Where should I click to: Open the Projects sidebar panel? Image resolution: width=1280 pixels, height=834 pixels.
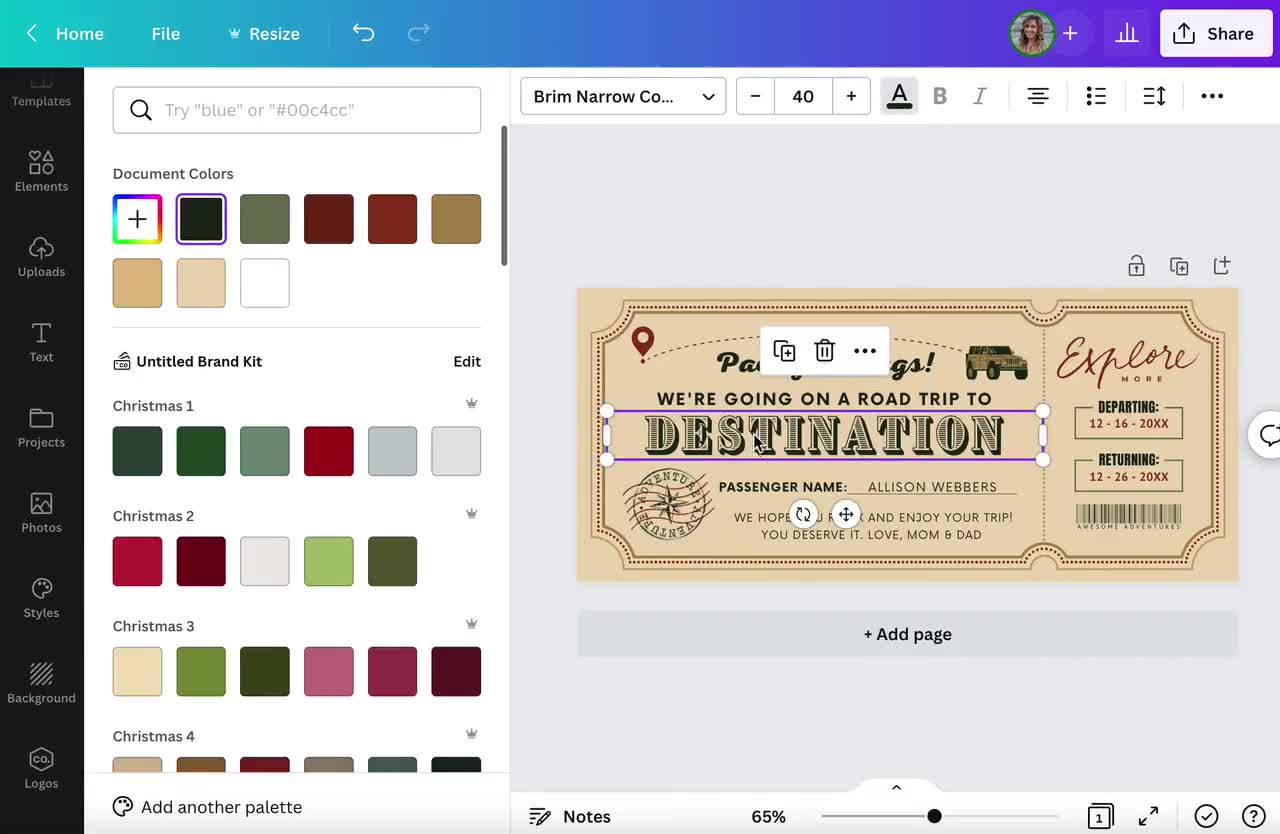pyautogui.click(x=41, y=427)
